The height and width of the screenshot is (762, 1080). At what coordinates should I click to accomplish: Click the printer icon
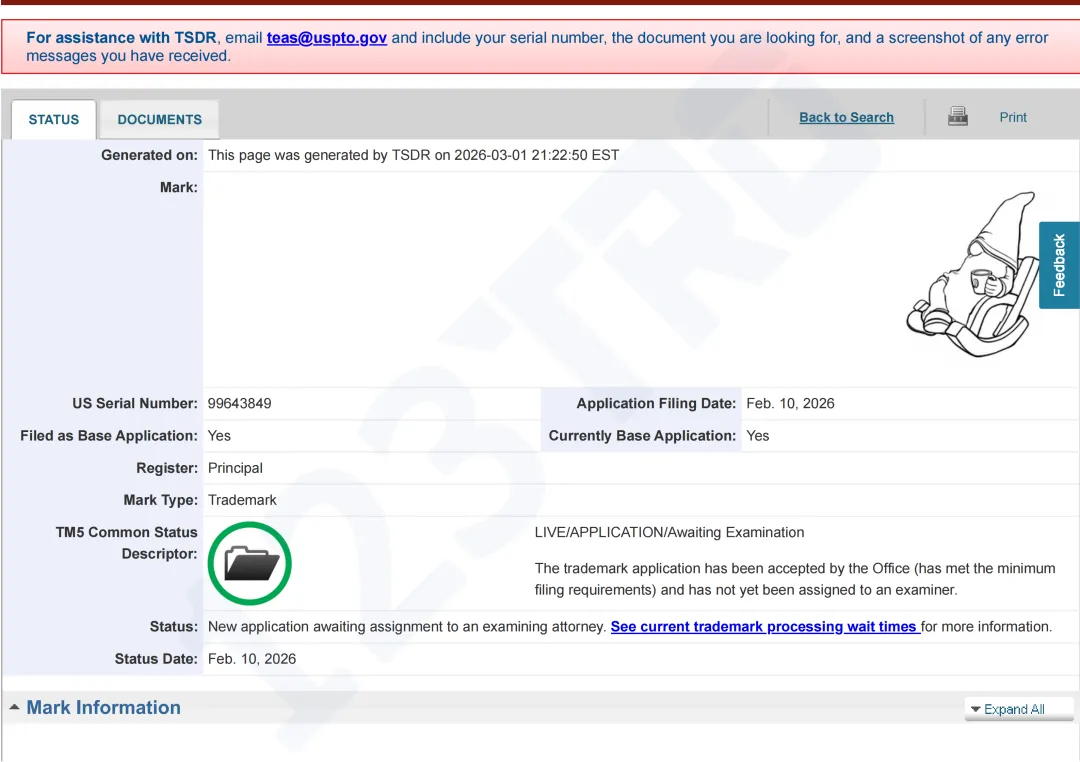tap(957, 116)
